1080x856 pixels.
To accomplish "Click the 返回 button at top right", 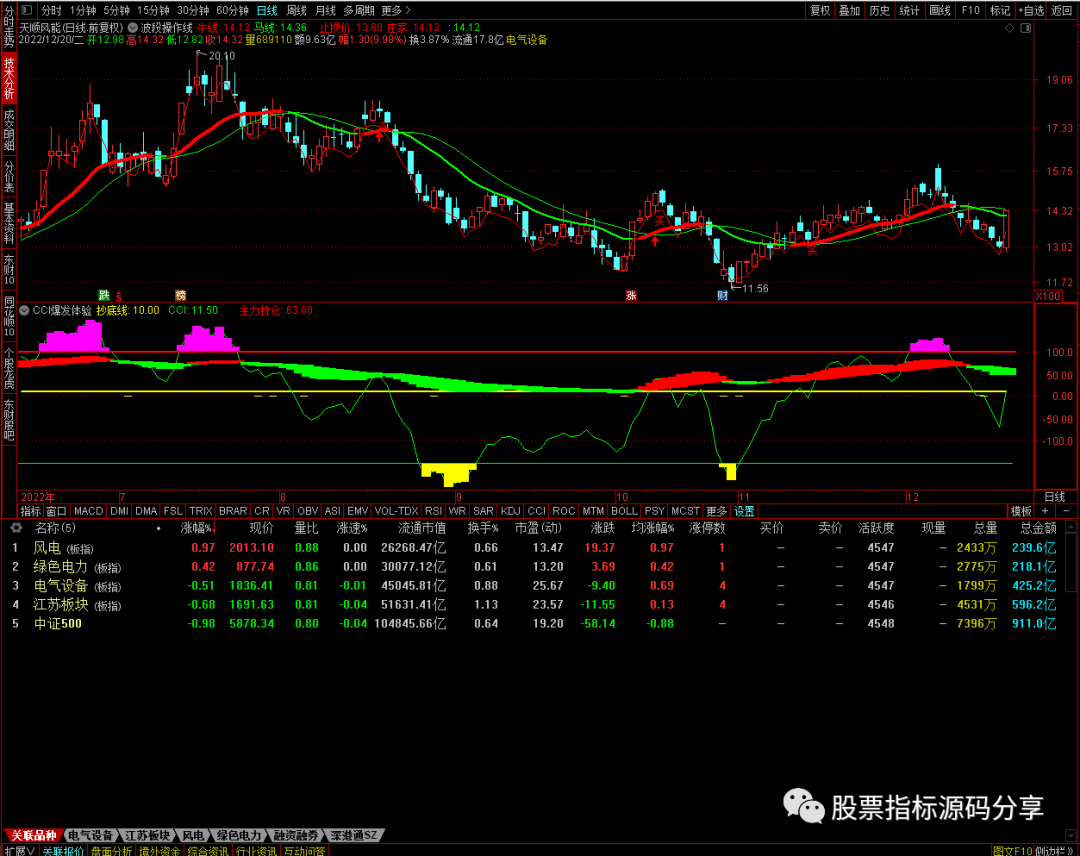I will (x=1061, y=10).
